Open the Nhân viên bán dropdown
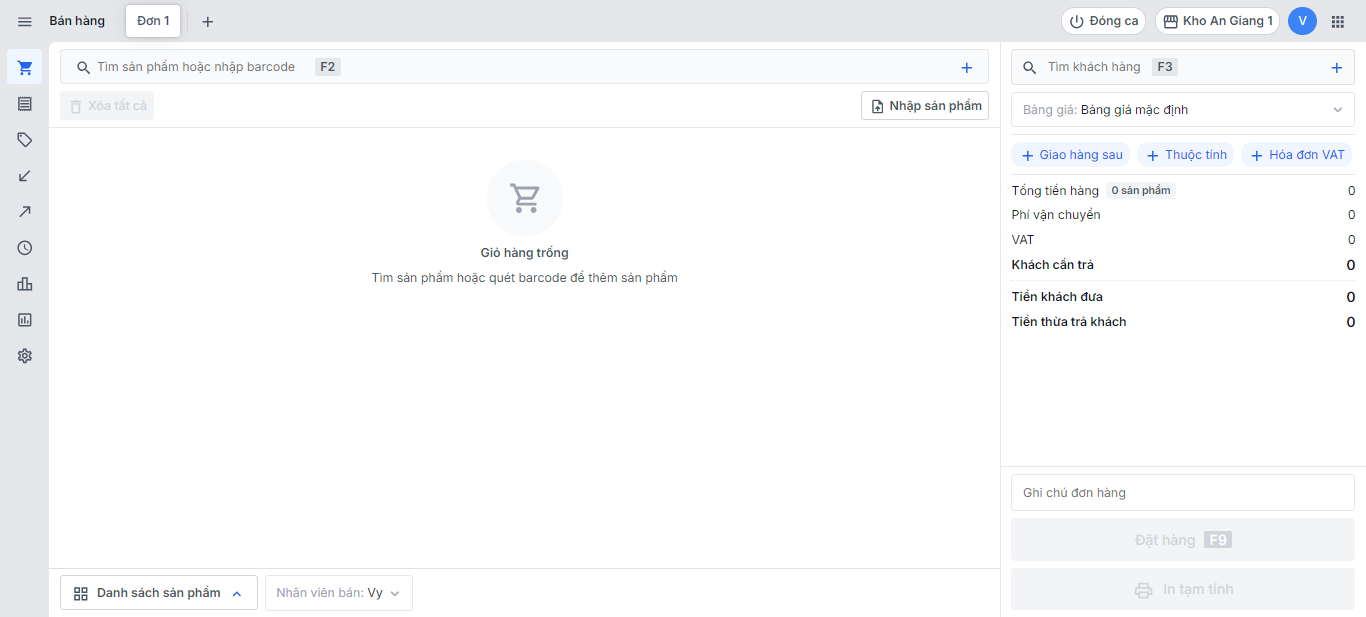The image size is (1366, 617). coord(338,593)
